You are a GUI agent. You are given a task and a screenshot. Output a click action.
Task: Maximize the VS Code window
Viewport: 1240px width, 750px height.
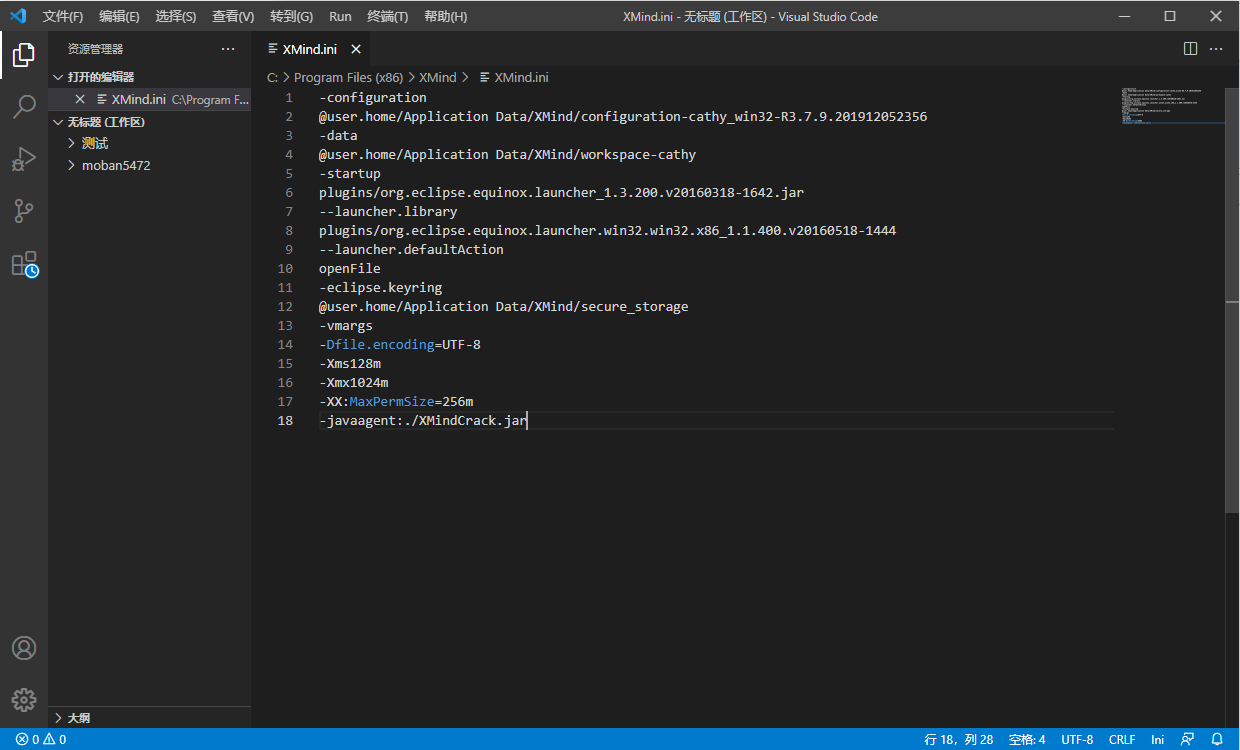click(1170, 16)
